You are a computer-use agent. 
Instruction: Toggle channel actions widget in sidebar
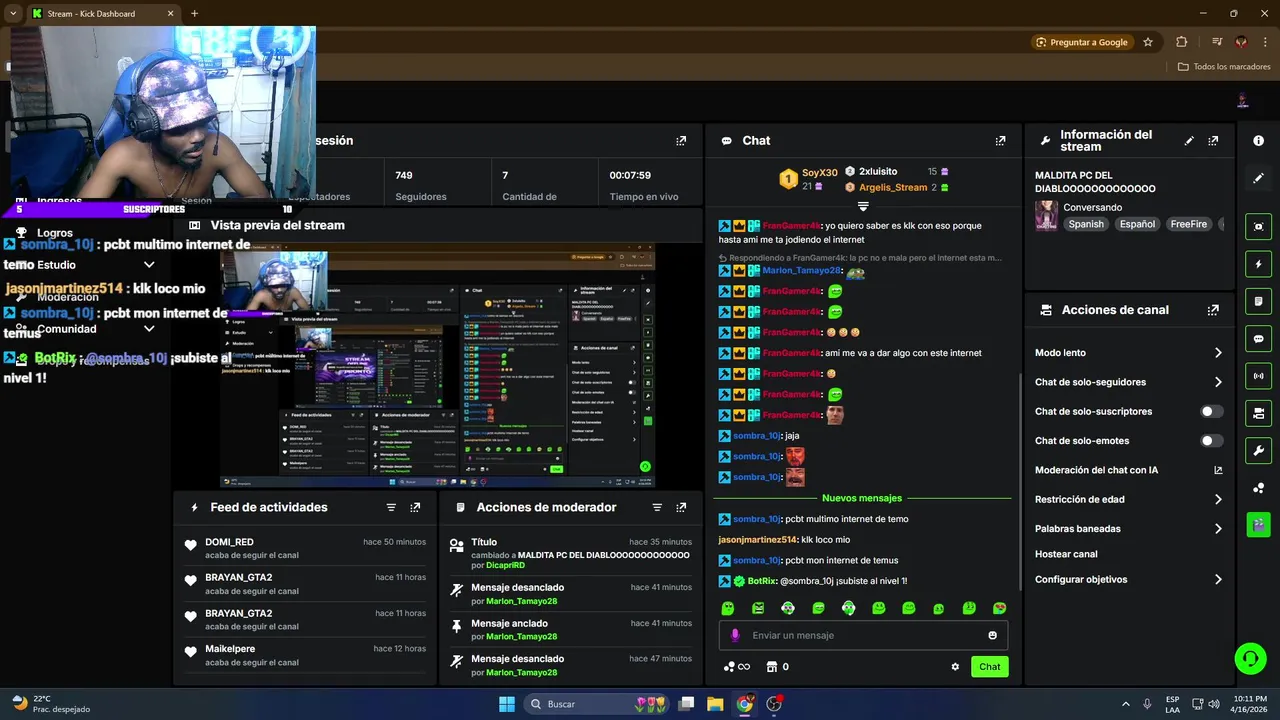point(1258,413)
